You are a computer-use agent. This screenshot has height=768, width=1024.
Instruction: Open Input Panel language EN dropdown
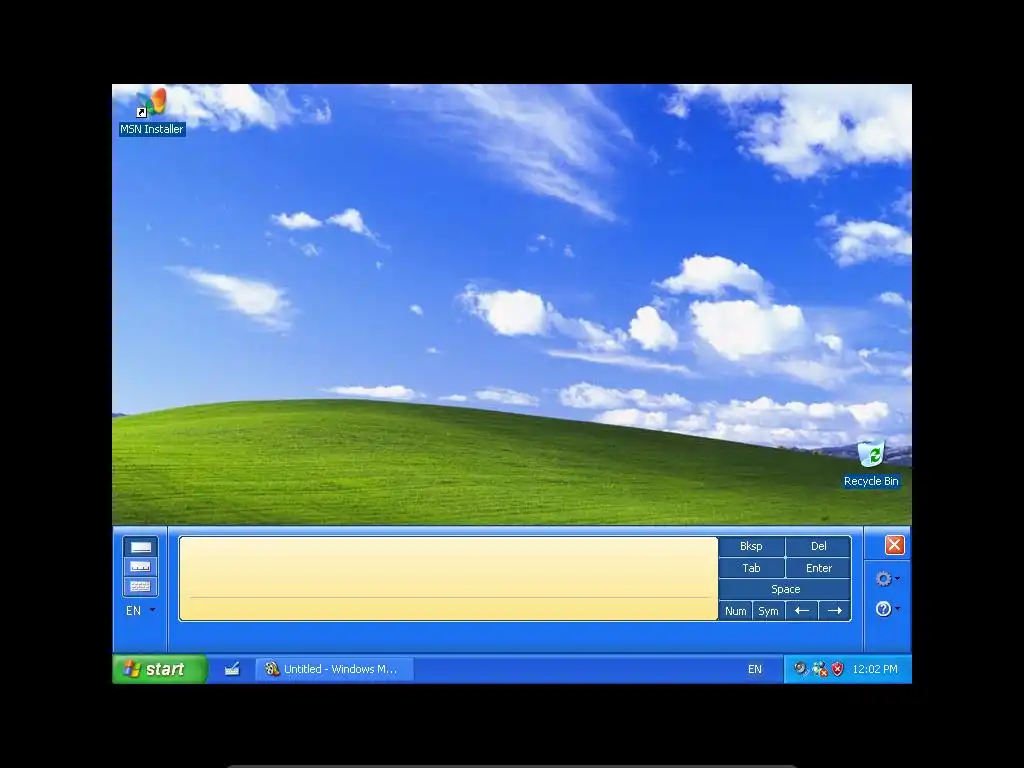coord(140,611)
